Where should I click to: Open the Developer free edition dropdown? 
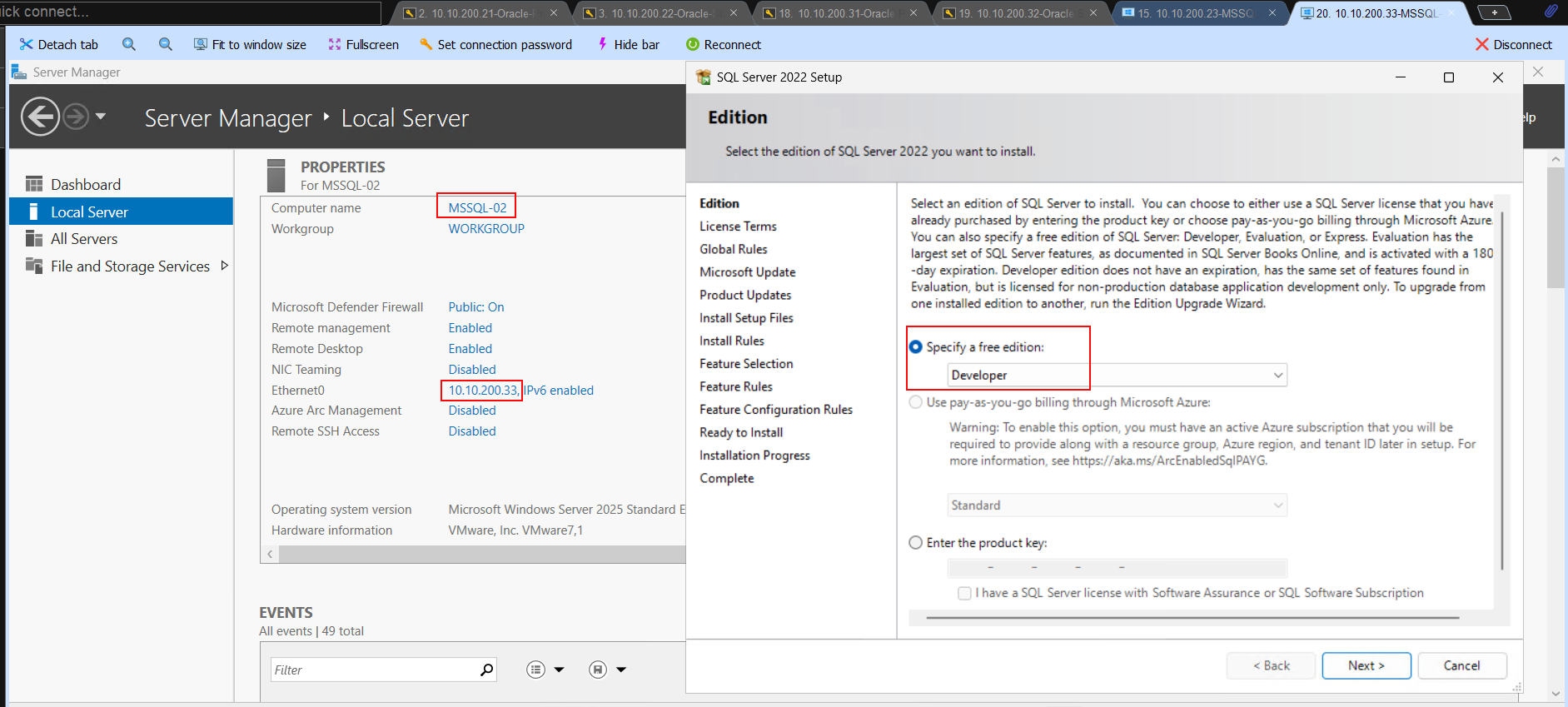point(1118,376)
